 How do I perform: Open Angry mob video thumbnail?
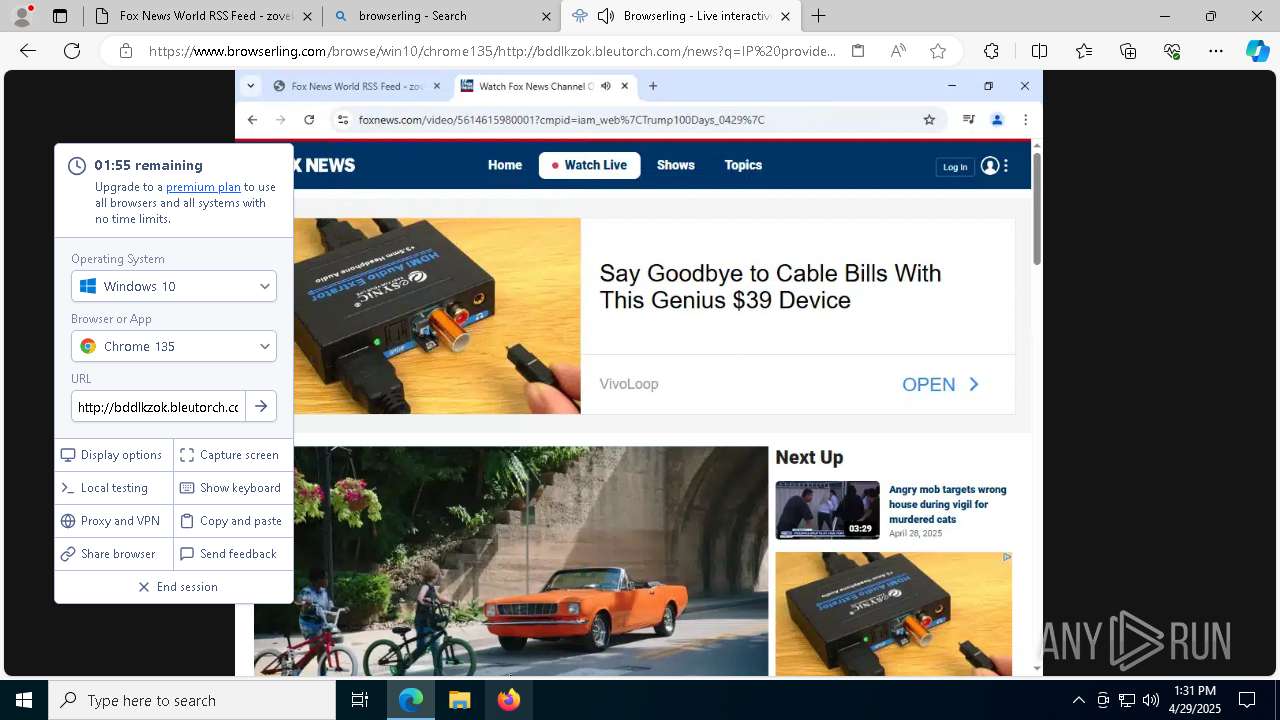coord(827,510)
